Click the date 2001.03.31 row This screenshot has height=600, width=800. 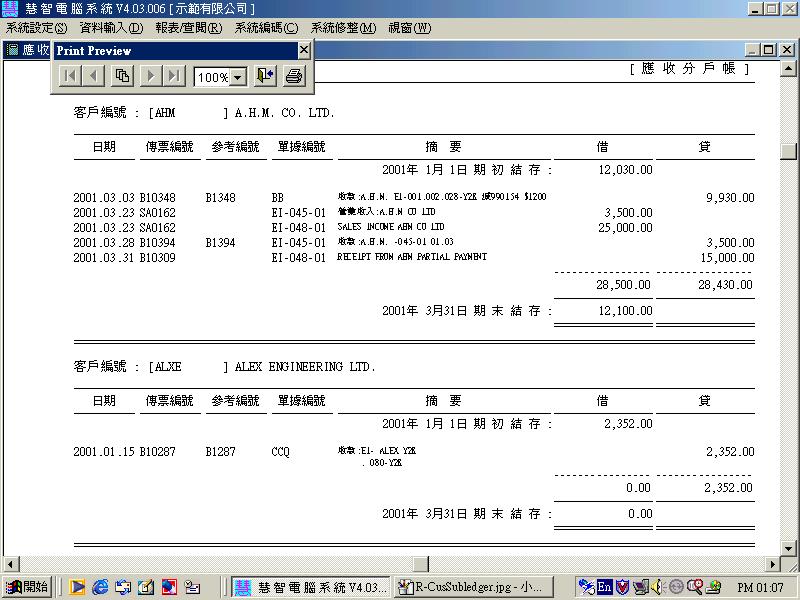click(x=104, y=258)
